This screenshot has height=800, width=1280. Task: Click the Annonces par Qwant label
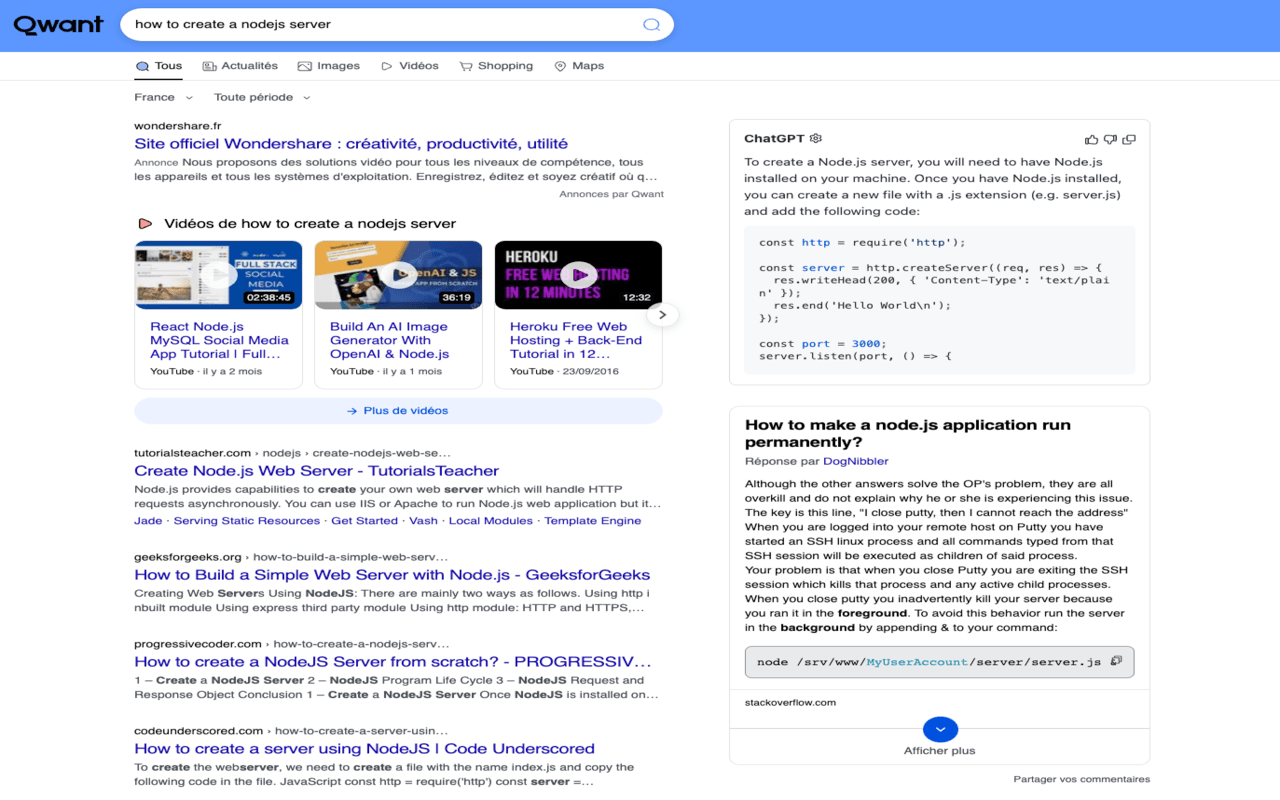[x=611, y=194]
